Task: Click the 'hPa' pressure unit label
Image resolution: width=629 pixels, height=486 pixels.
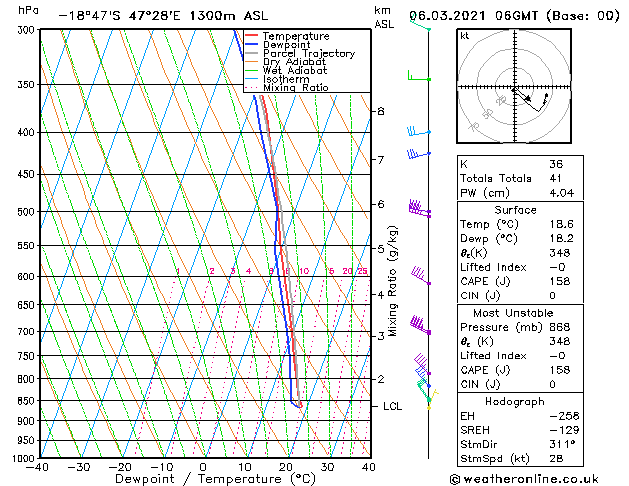Action: [x=28, y=10]
